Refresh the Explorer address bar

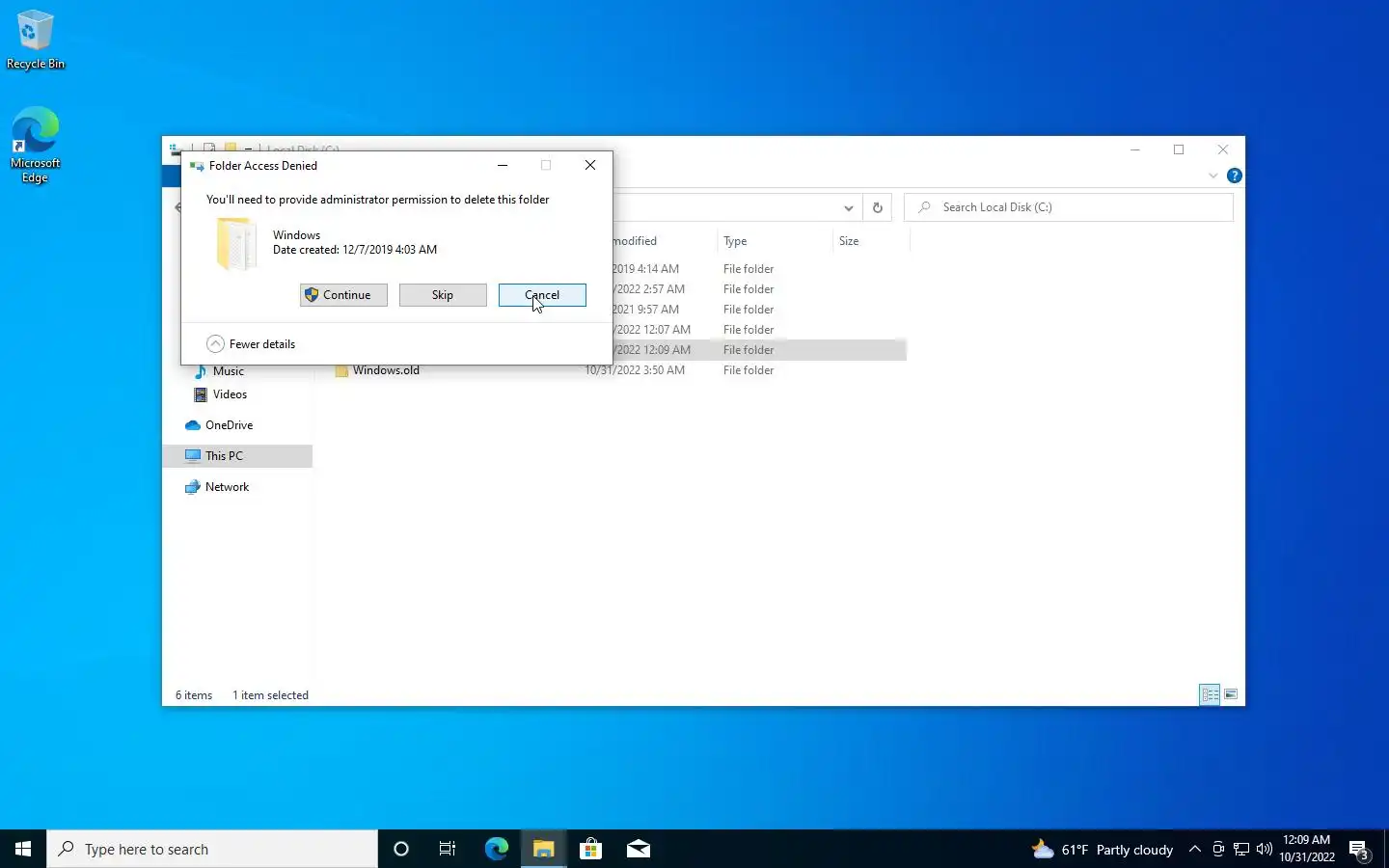(877, 207)
